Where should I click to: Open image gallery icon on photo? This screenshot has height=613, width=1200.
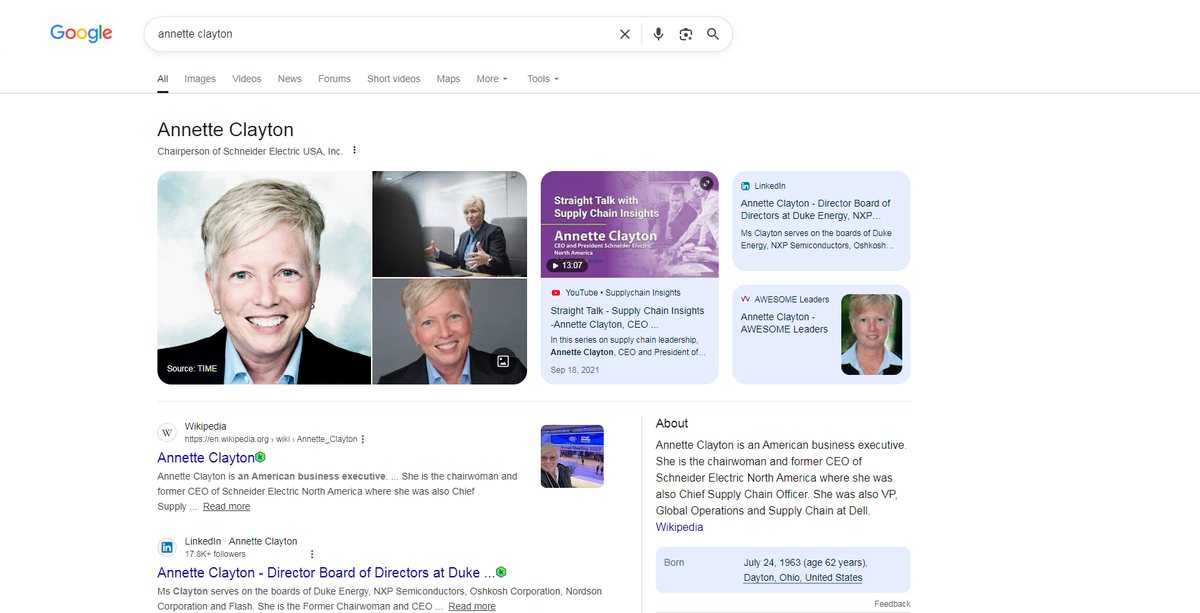tap(503, 361)
